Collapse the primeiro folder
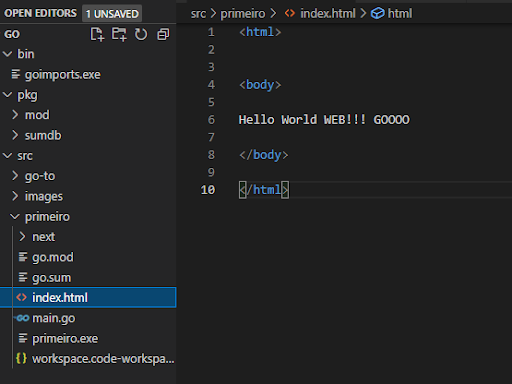The image size is (512, 384). pos(15,217)
